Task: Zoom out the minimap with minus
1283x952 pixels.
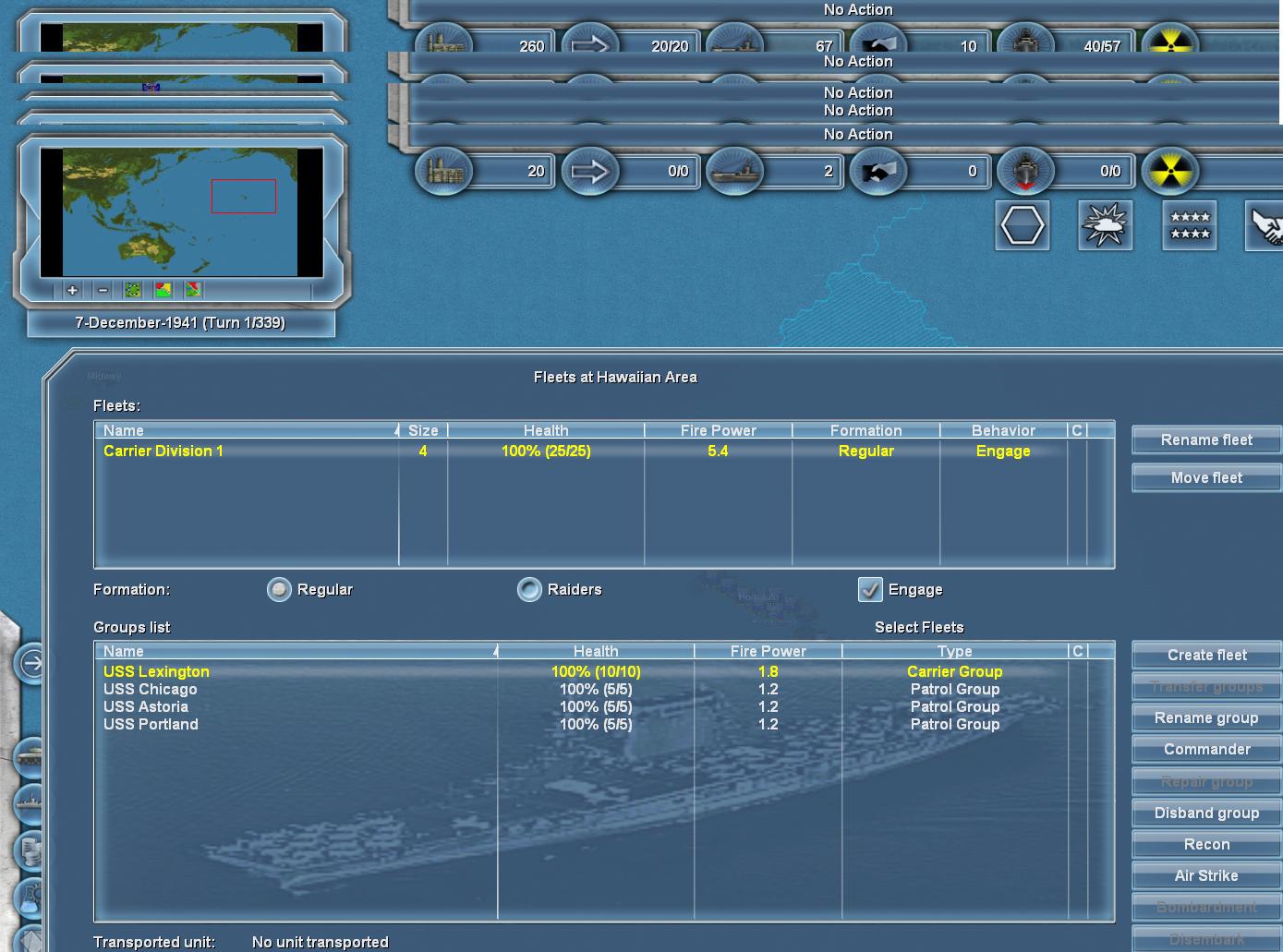Action: (x=103, y=290)
